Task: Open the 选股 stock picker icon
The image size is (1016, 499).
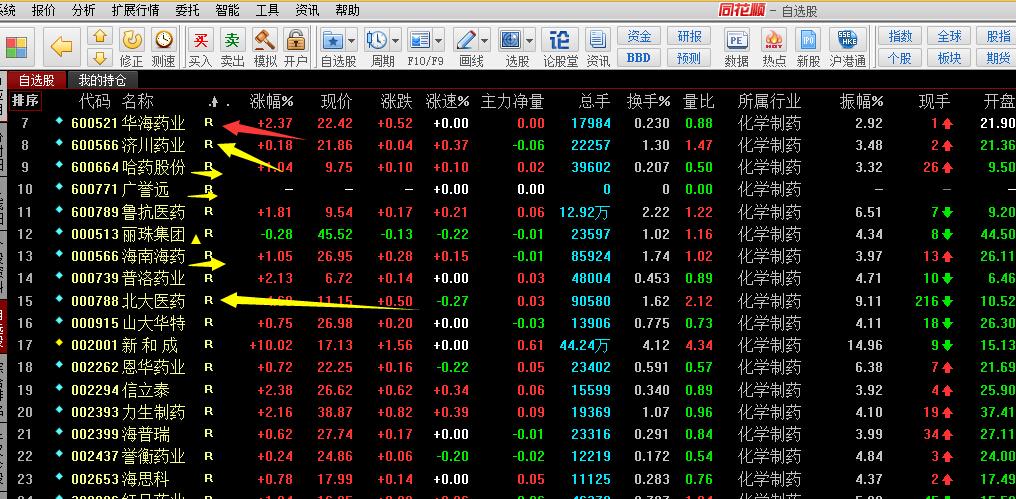Action: click(x=511, y=40)
